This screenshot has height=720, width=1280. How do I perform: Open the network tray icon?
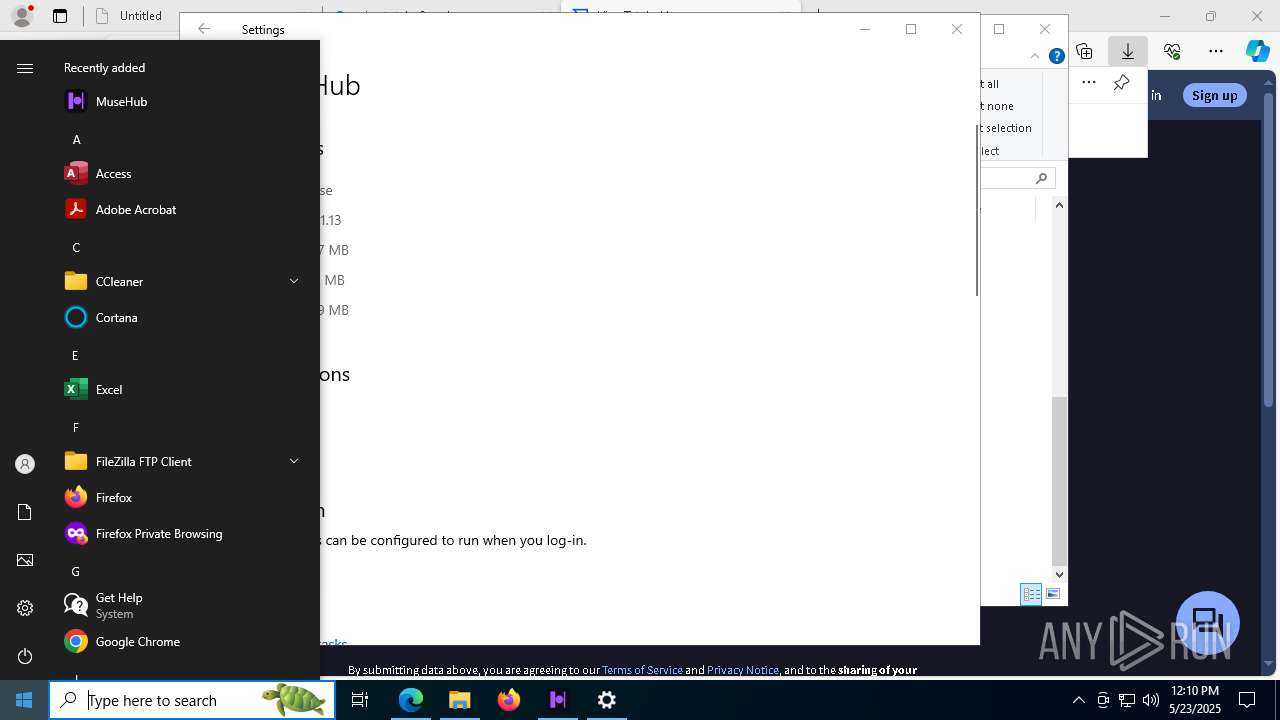(x=1127, y=700)
